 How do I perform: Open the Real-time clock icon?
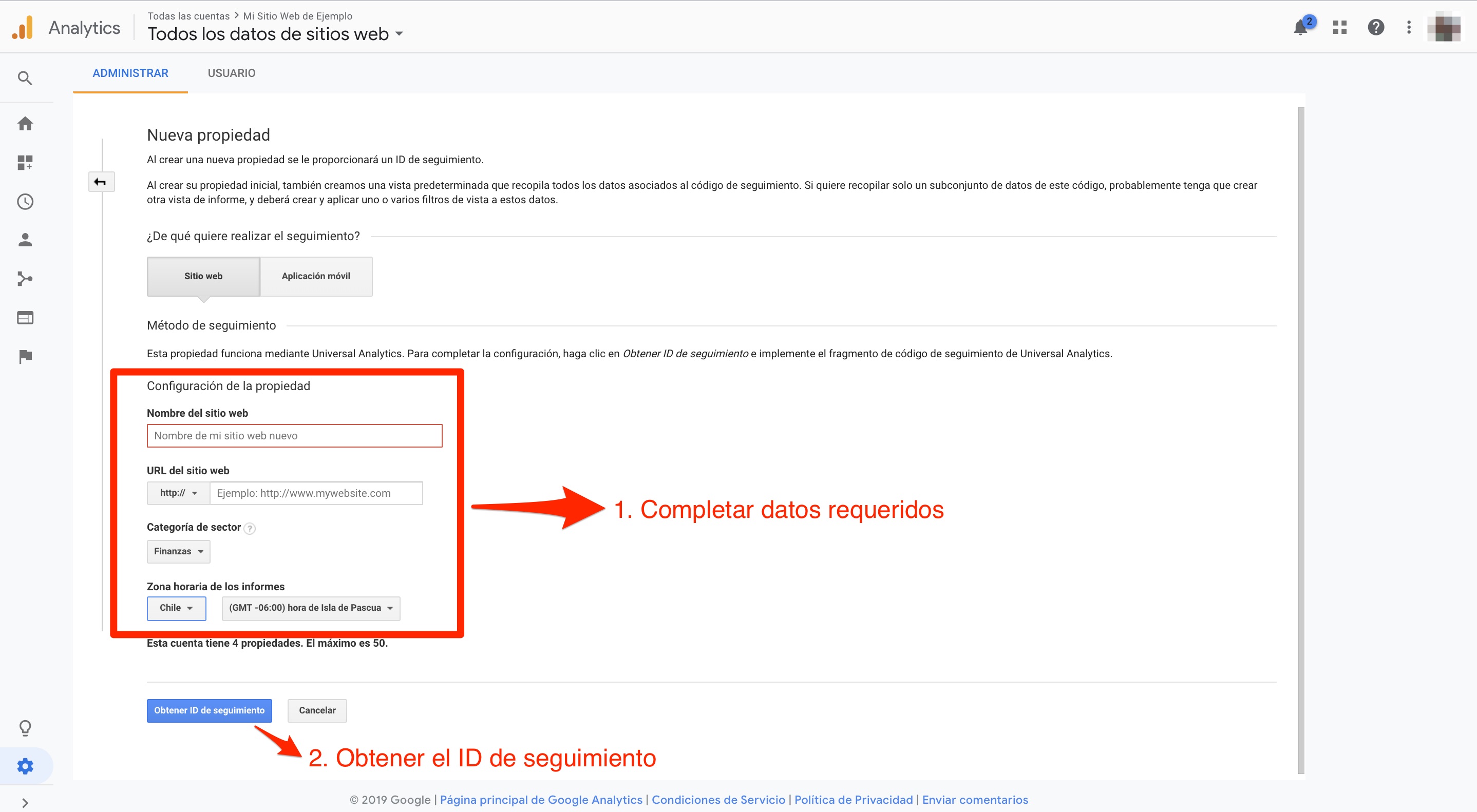25,202
